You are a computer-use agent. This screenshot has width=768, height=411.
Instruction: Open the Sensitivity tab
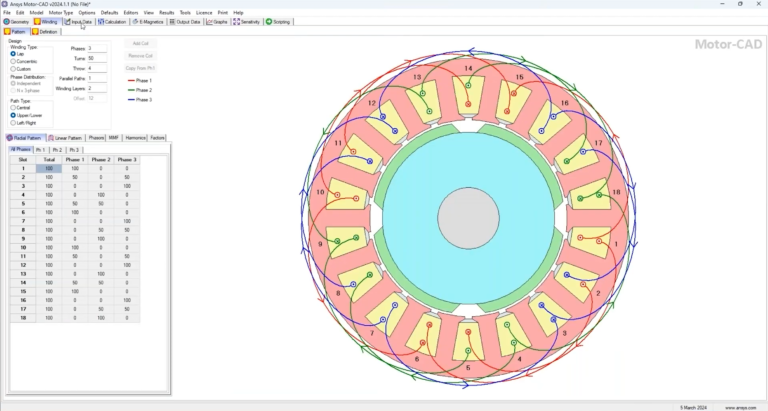pyautogui.click(x=246, y=22)
